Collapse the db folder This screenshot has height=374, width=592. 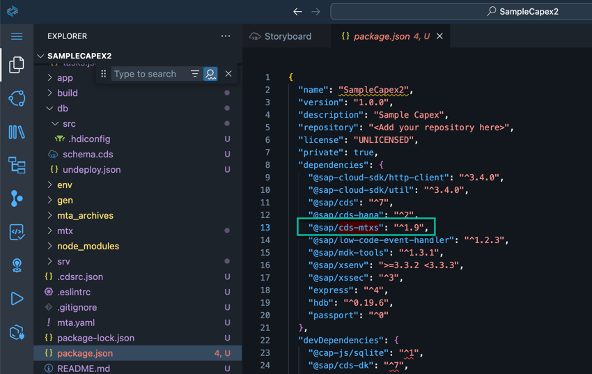pyautogui.click(x=63, y=108)
